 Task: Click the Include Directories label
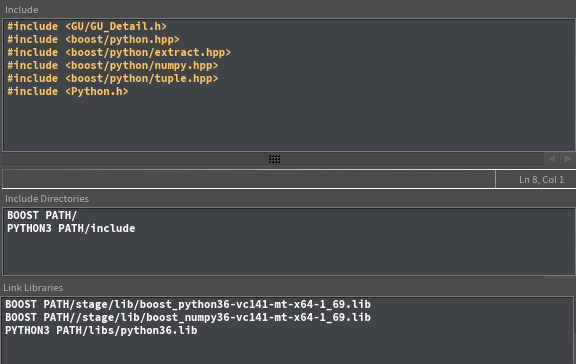[x=47, y=199]
